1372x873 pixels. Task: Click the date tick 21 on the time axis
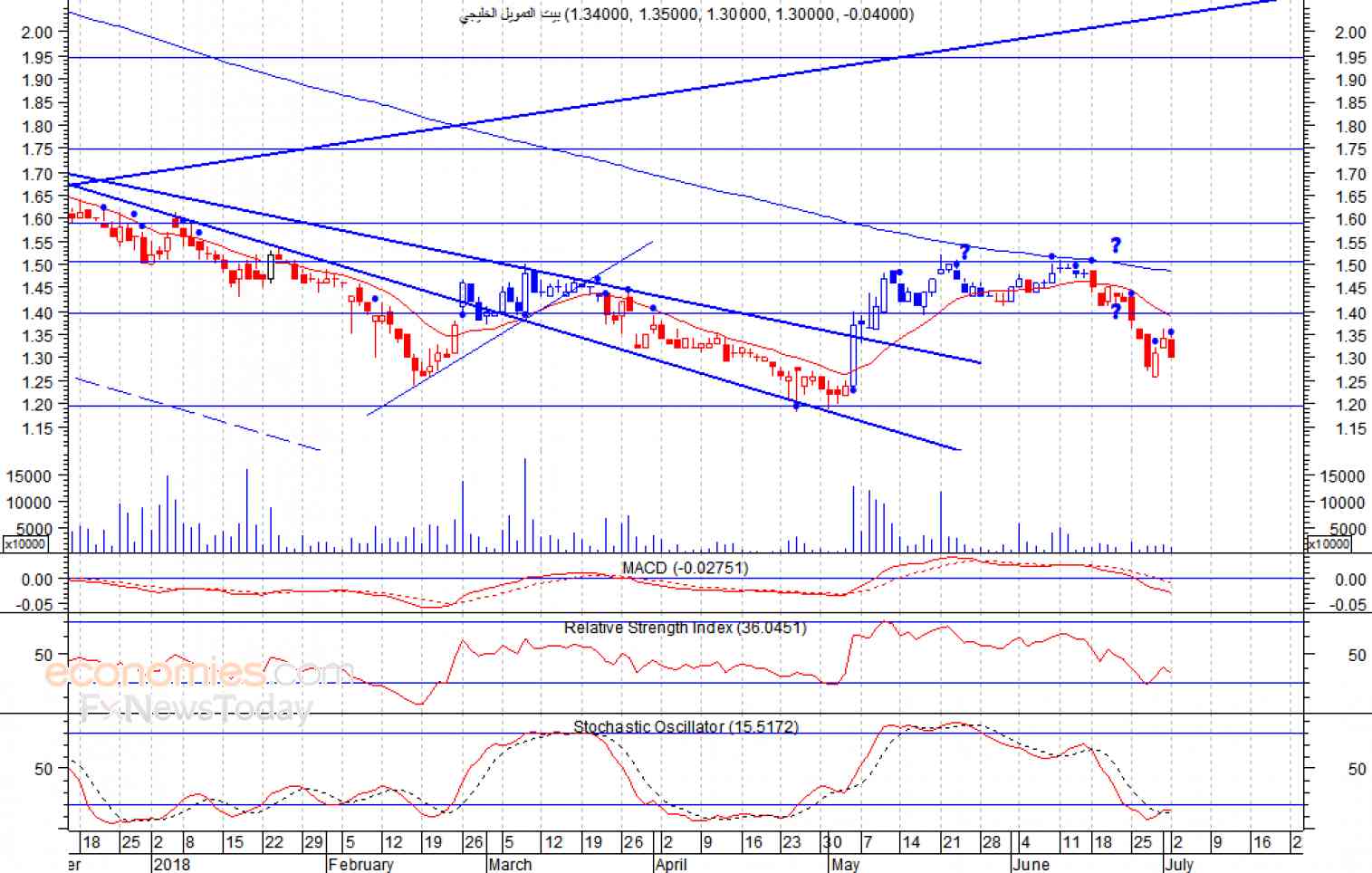(x=951, y=842)
